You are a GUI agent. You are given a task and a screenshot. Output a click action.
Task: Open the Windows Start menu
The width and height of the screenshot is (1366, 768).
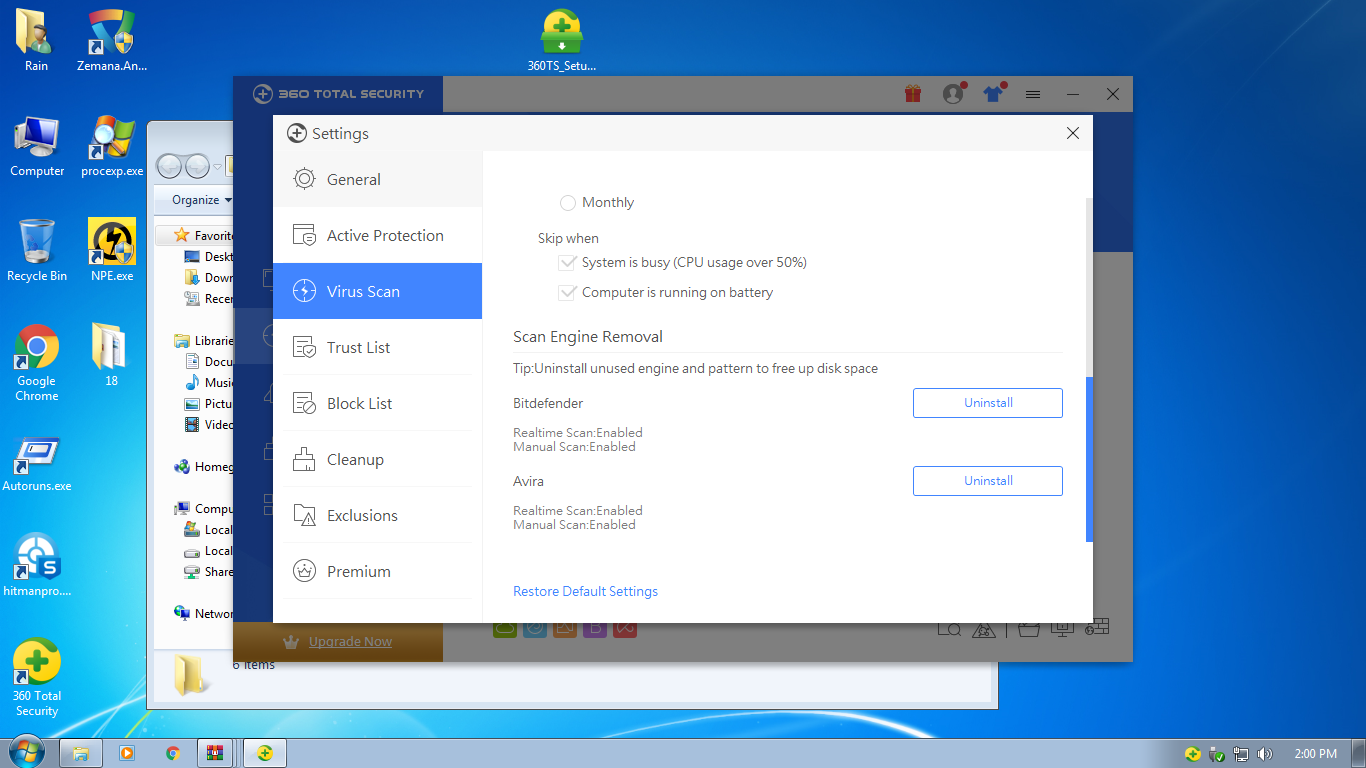(25, 752)
